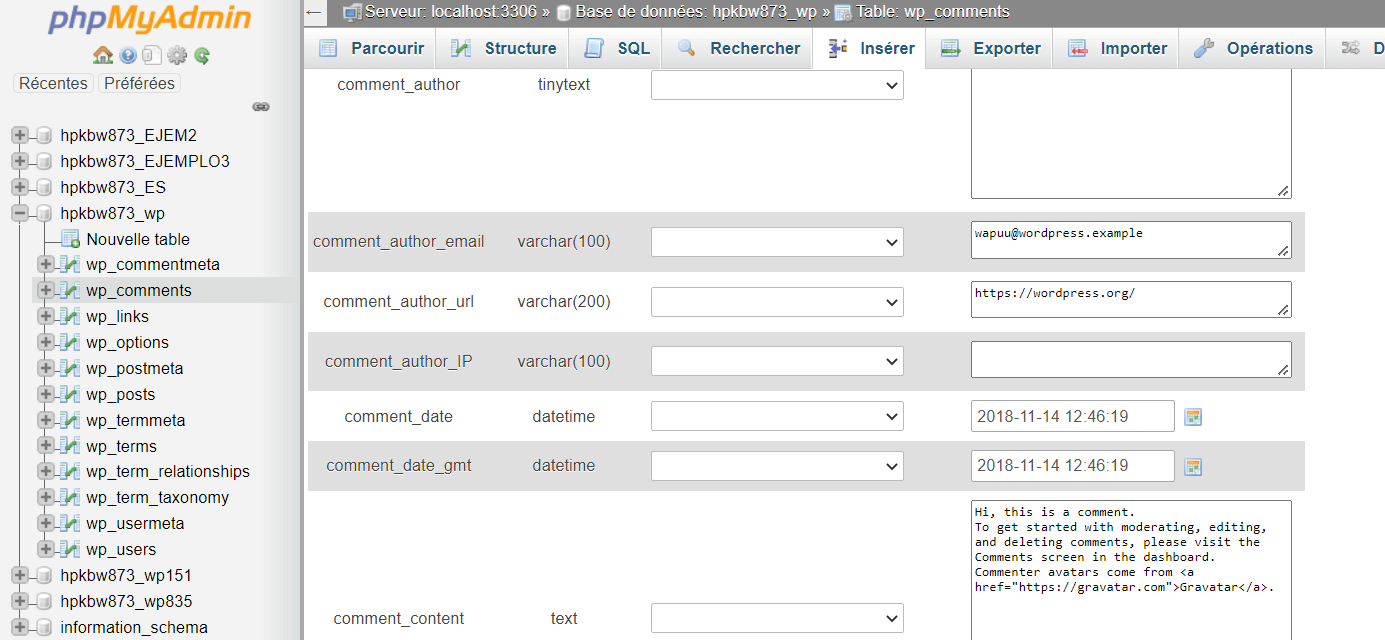Click the phpMyAdmin home icon

tap(103, 57)
